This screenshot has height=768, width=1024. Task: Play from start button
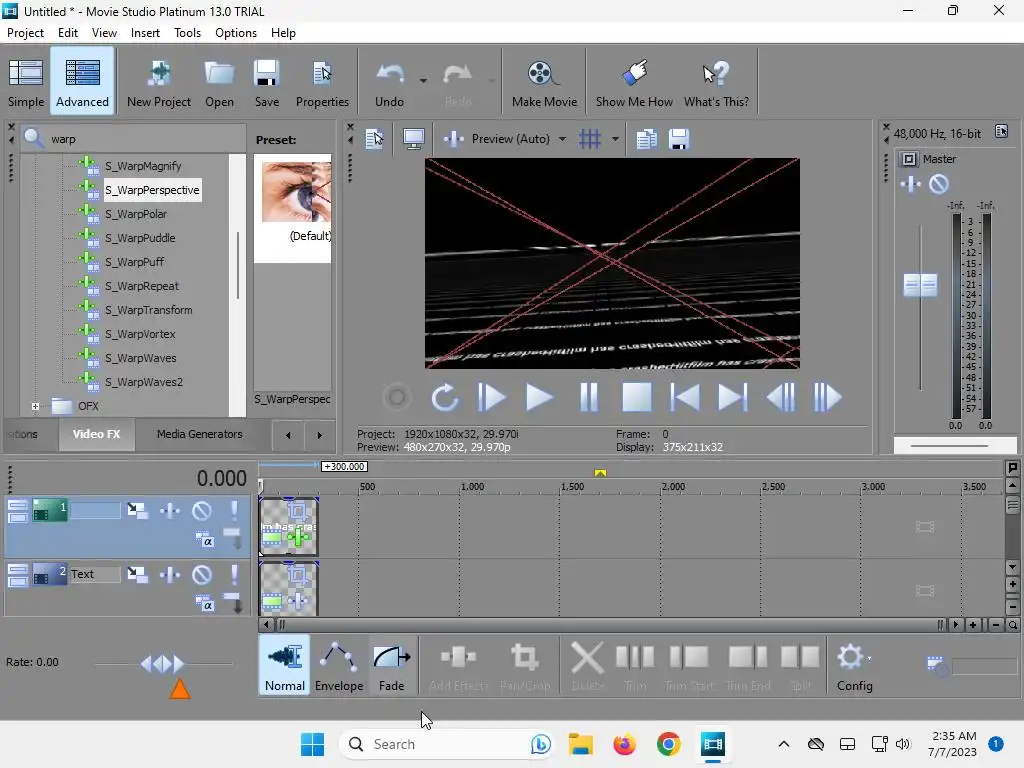[x=491, y=397]
